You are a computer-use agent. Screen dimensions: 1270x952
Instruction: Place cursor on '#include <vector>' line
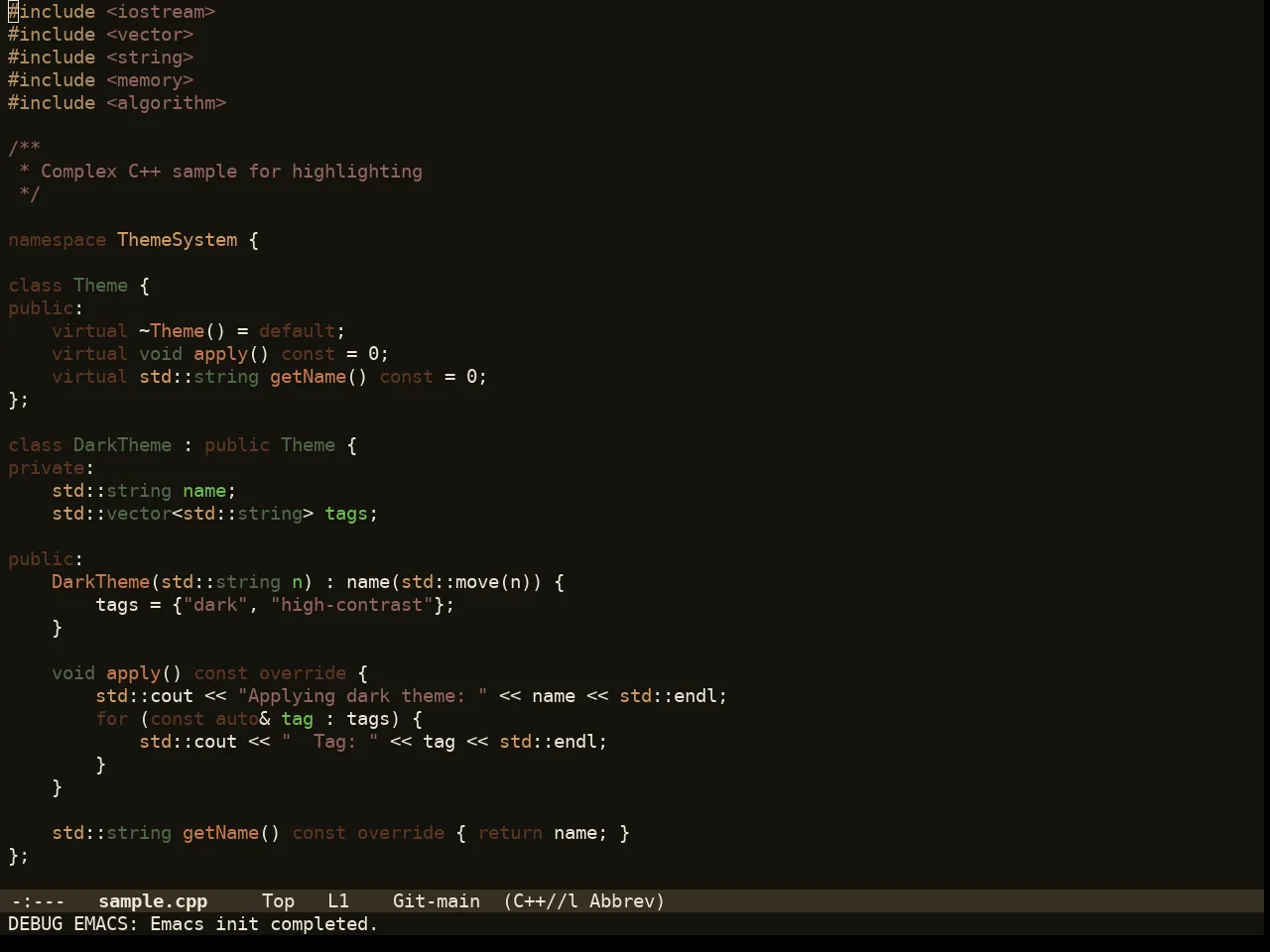[101, 35]
